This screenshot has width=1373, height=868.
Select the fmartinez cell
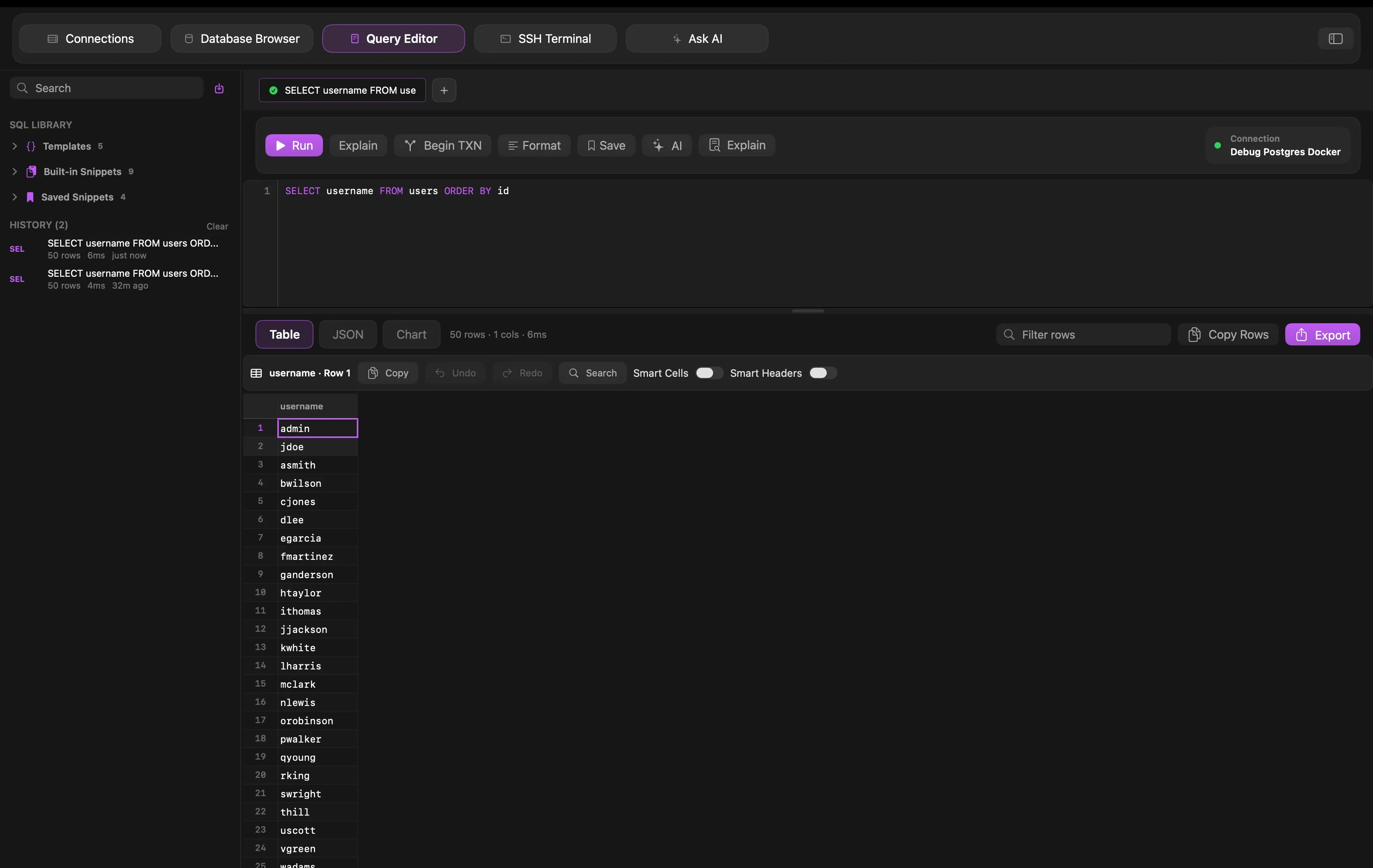point(317,556)
